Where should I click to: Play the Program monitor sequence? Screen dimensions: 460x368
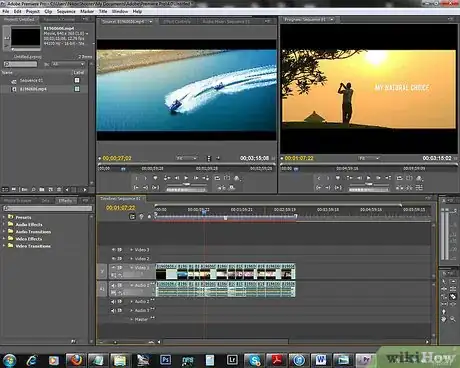pyautogui.click(x=368, y=178)
